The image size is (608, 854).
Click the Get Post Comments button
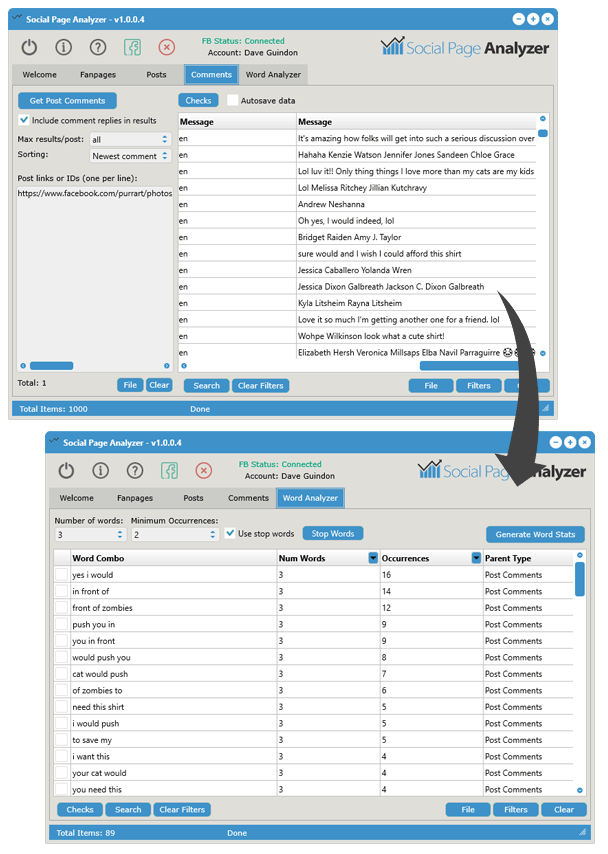click(x=68, y=101)
